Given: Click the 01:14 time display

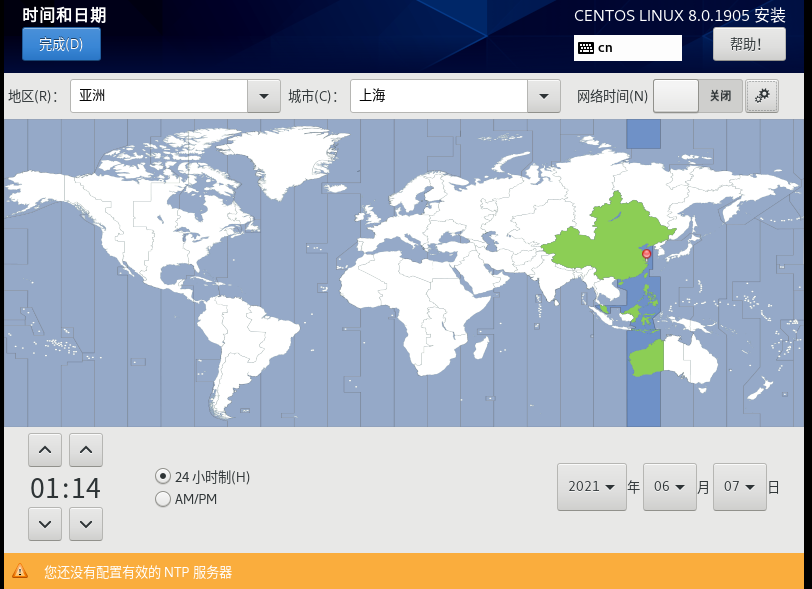Looking at the screenshot, I should 65,488.
